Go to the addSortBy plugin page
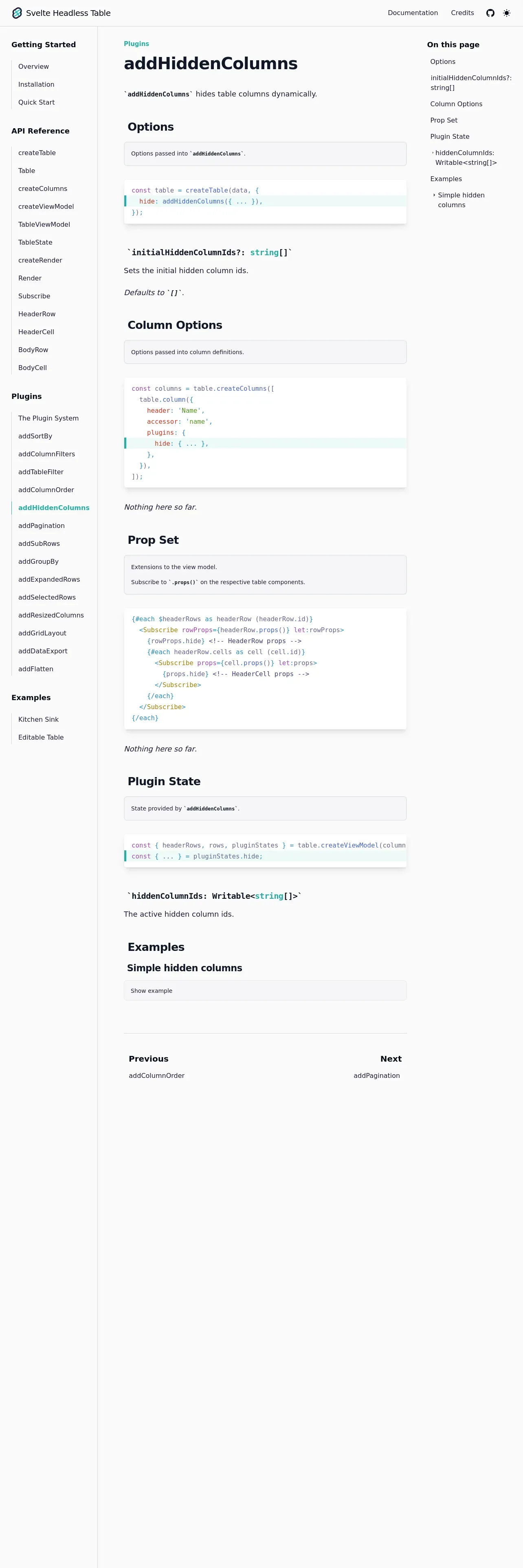523x1568 pixels. click(35, 436)
